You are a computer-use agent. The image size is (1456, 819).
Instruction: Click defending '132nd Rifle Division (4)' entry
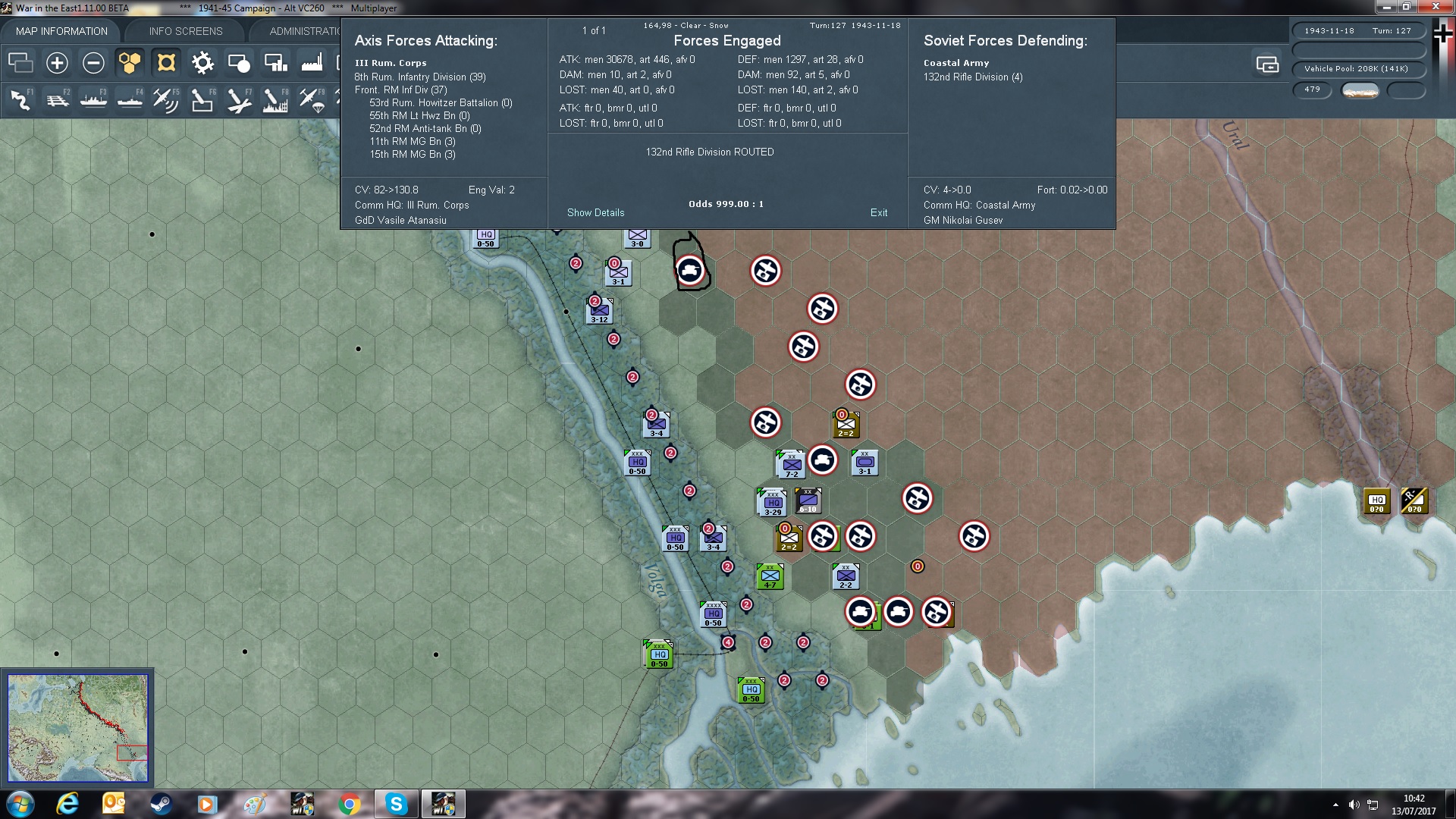tap(973, 77)
